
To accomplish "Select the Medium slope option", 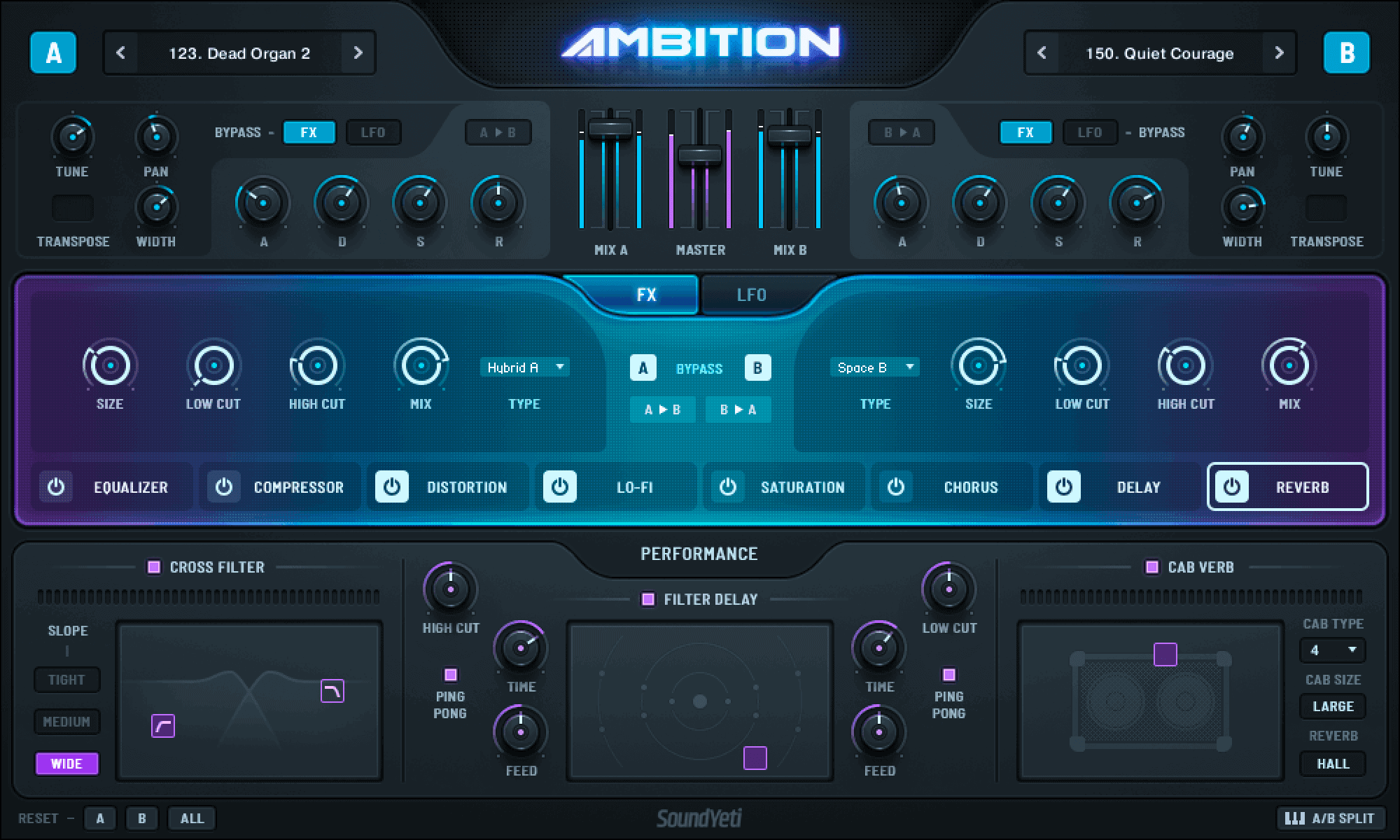I will point(66,722).
